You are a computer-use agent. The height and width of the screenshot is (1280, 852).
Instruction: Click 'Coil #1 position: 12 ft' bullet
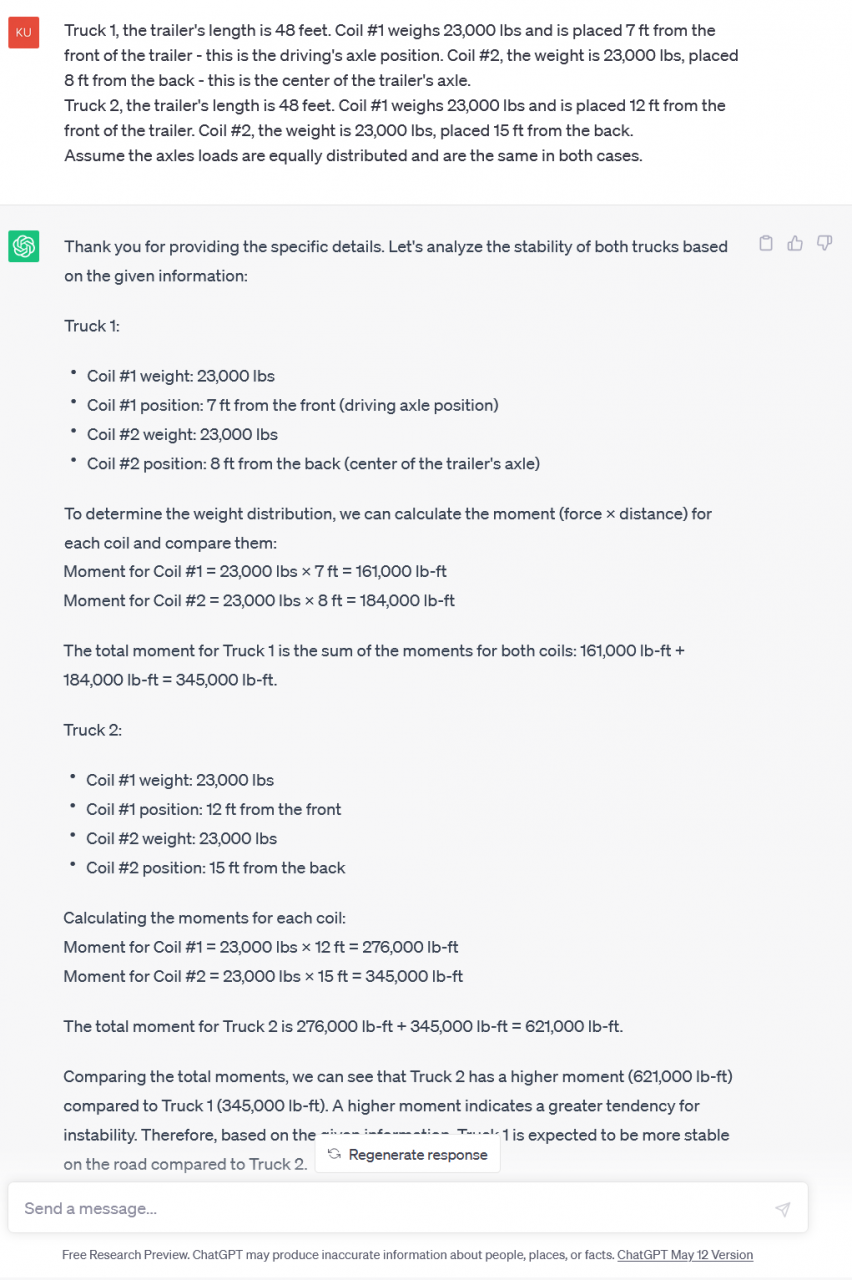tap(213, 809)
